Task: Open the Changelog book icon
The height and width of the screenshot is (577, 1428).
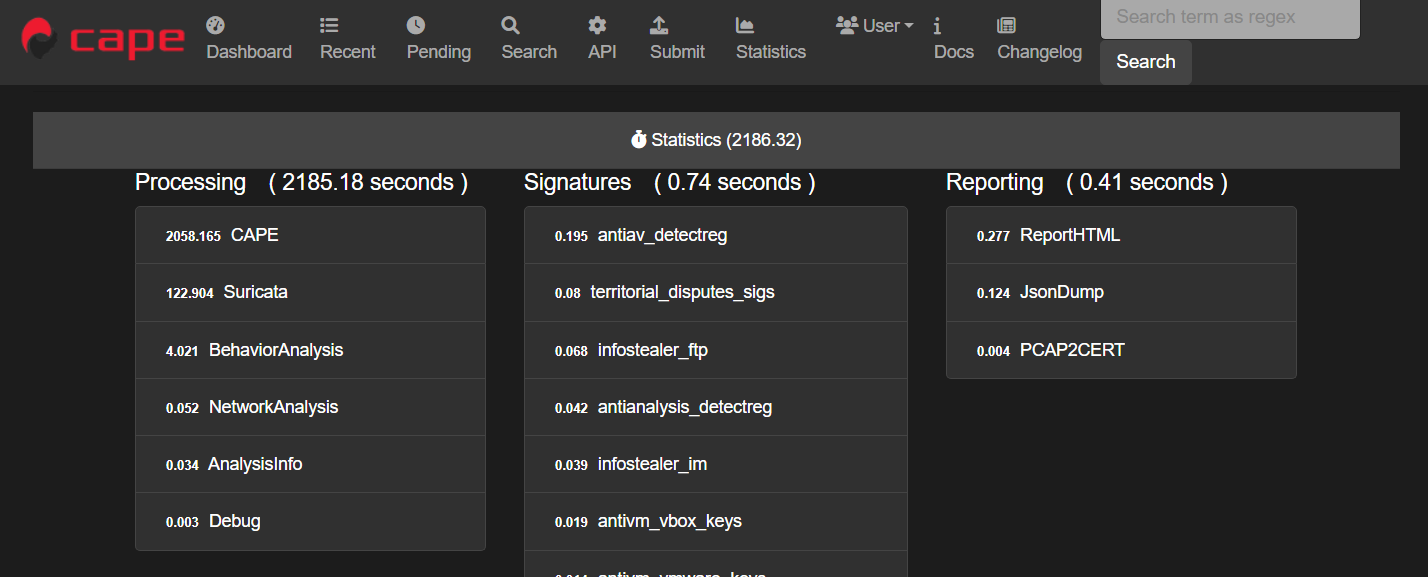Action: point(1004,25)
